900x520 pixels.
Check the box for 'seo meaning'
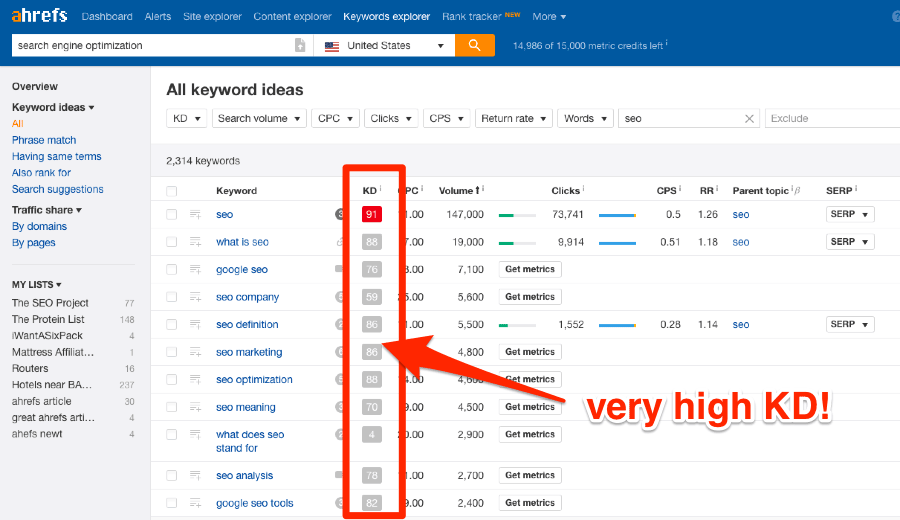[x=172, y=408]
